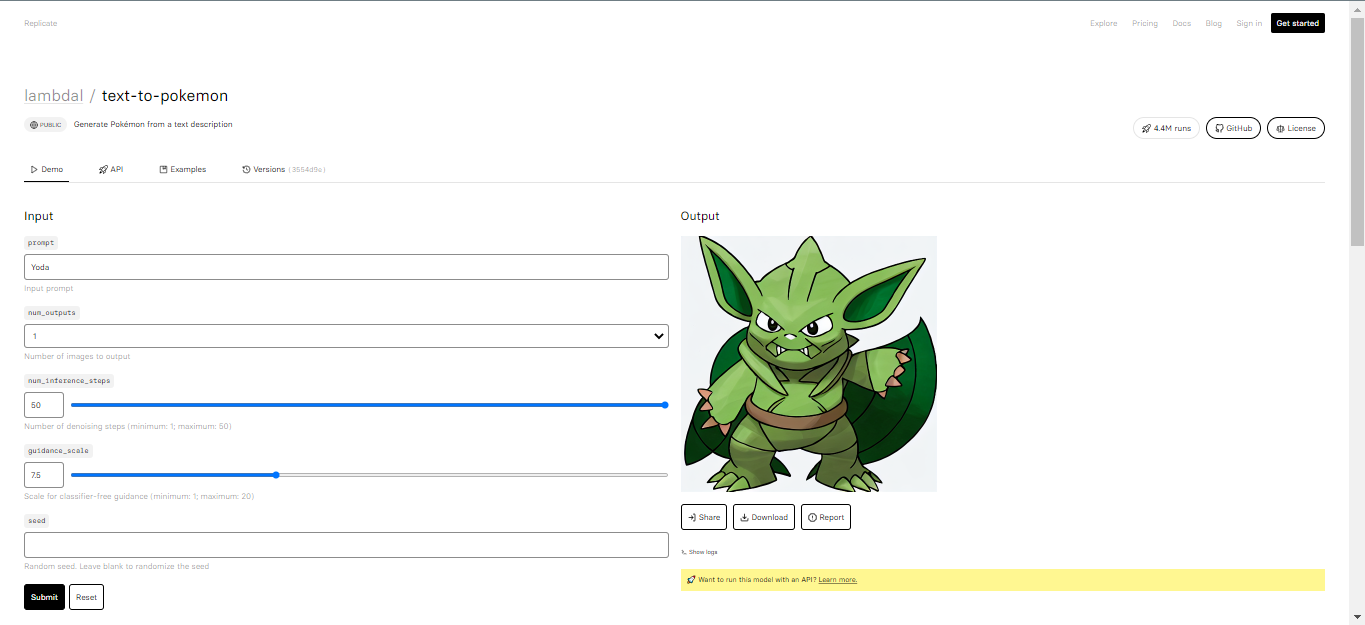Viewport: 1365px width, 625px height.
Task: Open Blog in top navigation
Action: [1214, 23]
